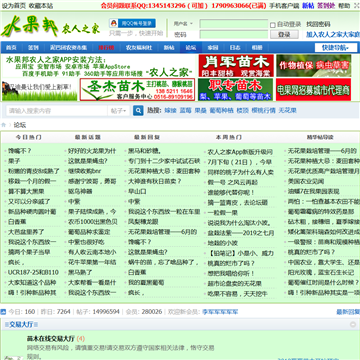Click 设为首页 at the top left
Screen dimensions: 360x360
point(14,6)
